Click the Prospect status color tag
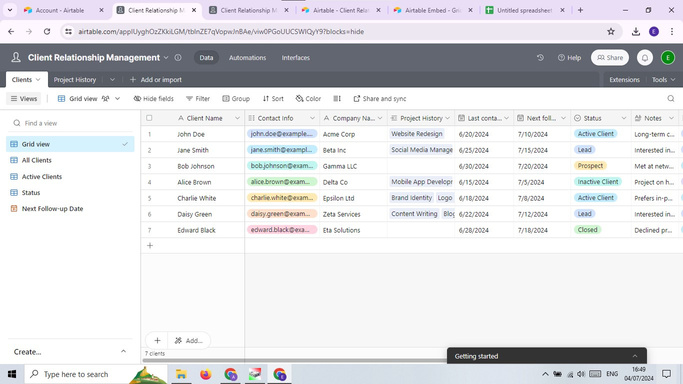The width and height of the screenshot is (683, 384). coord(590,166)
